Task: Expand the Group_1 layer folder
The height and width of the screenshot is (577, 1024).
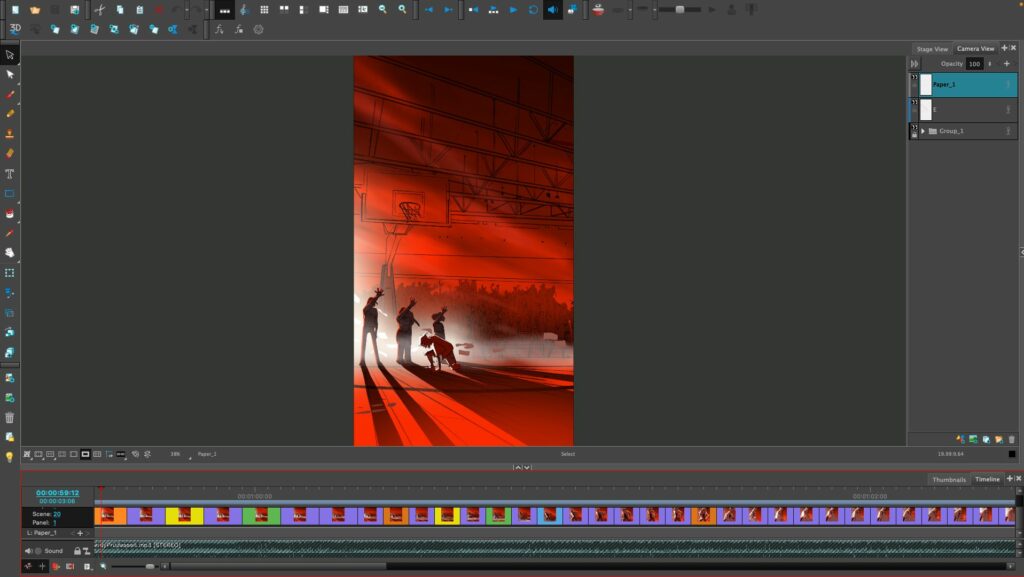Action: (923, 131)
